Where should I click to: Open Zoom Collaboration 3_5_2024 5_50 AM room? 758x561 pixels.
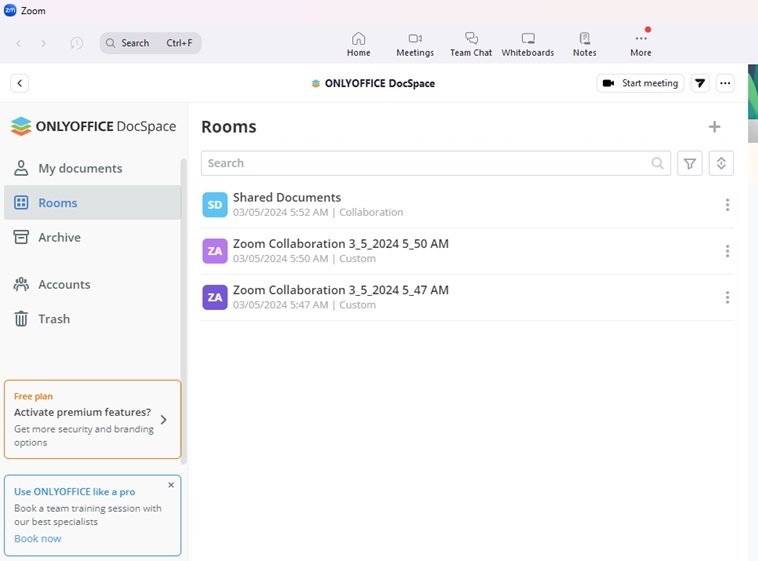pyautogui.click(x=467, y=251)
